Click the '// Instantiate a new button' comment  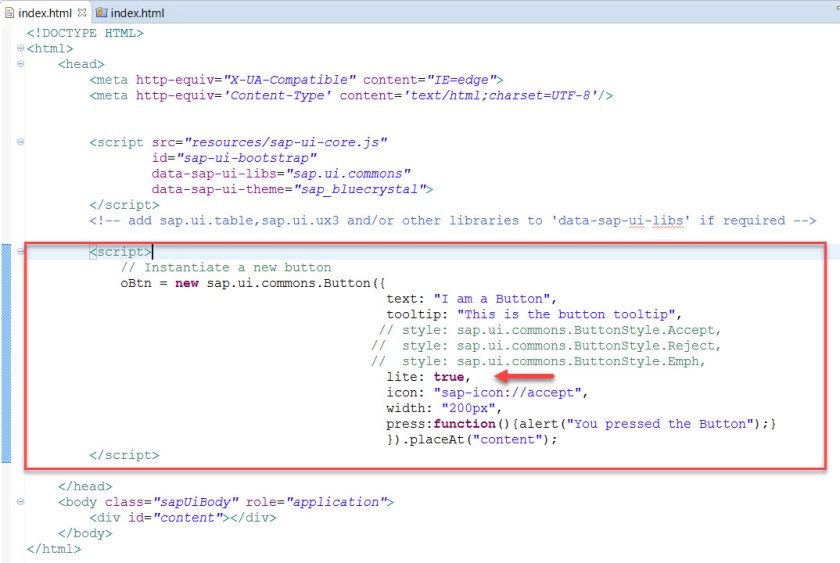pyautogui.click(x=226, y=267)
